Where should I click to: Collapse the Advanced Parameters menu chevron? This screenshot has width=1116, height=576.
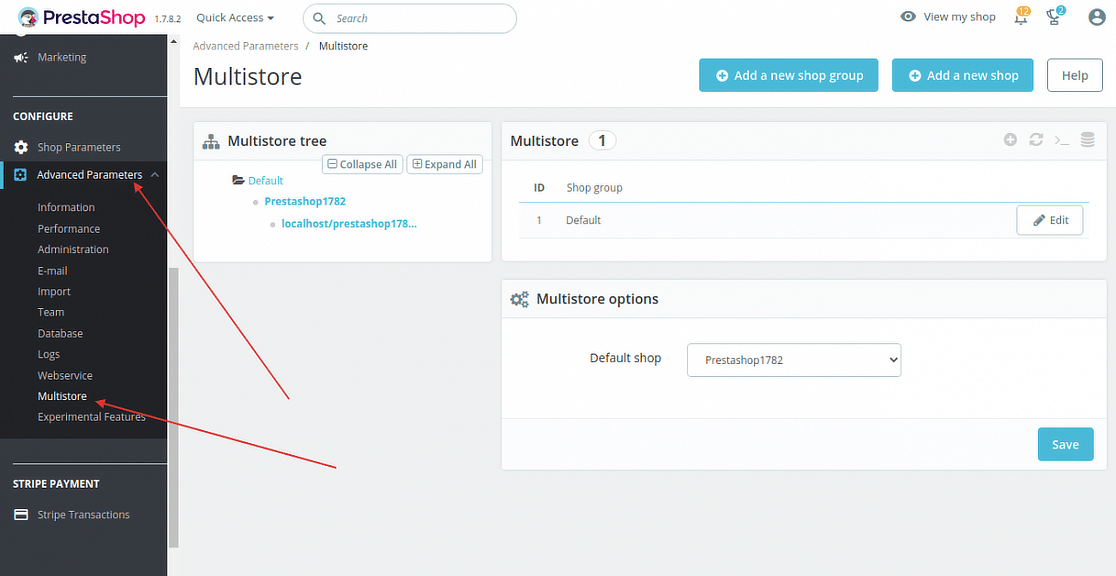154,174
